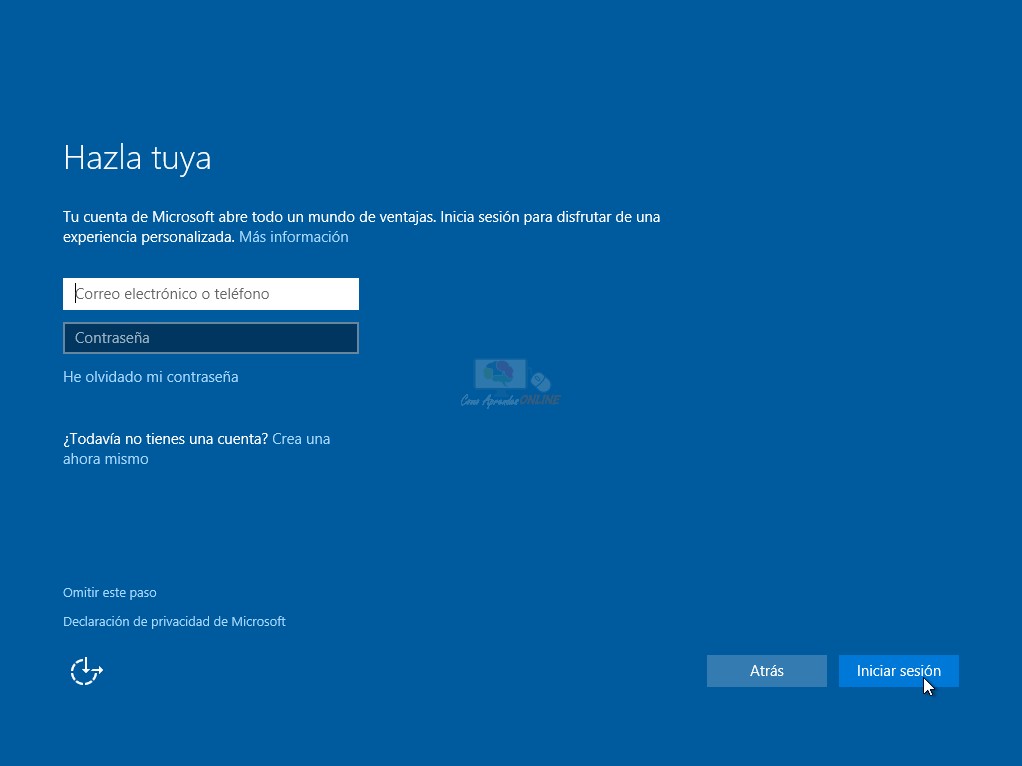
Task: Select the Contraseña password field
Action: (211, 338)
